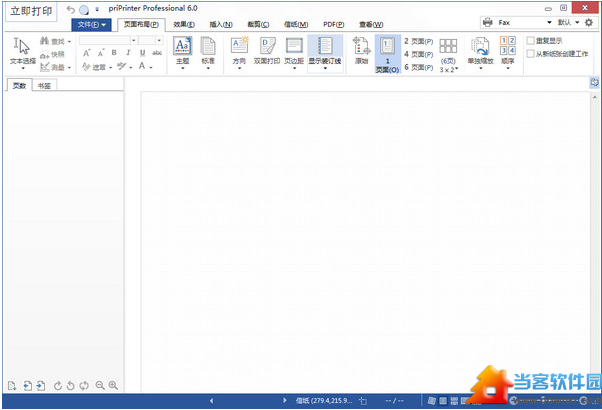Click the rotate clockwise icon
Screen dimensions: 602x410
pyautogui.click(x=58, y=385)
